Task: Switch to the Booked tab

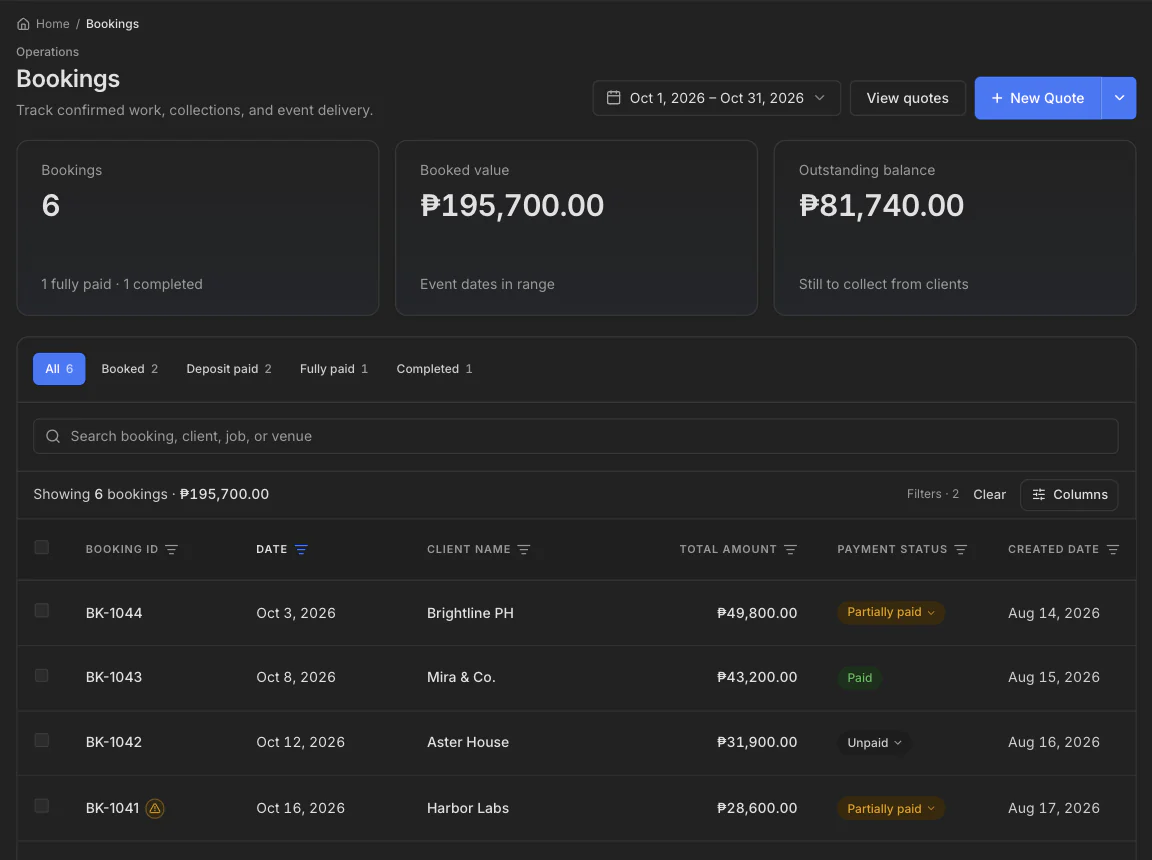Action: tap(129, 369)
